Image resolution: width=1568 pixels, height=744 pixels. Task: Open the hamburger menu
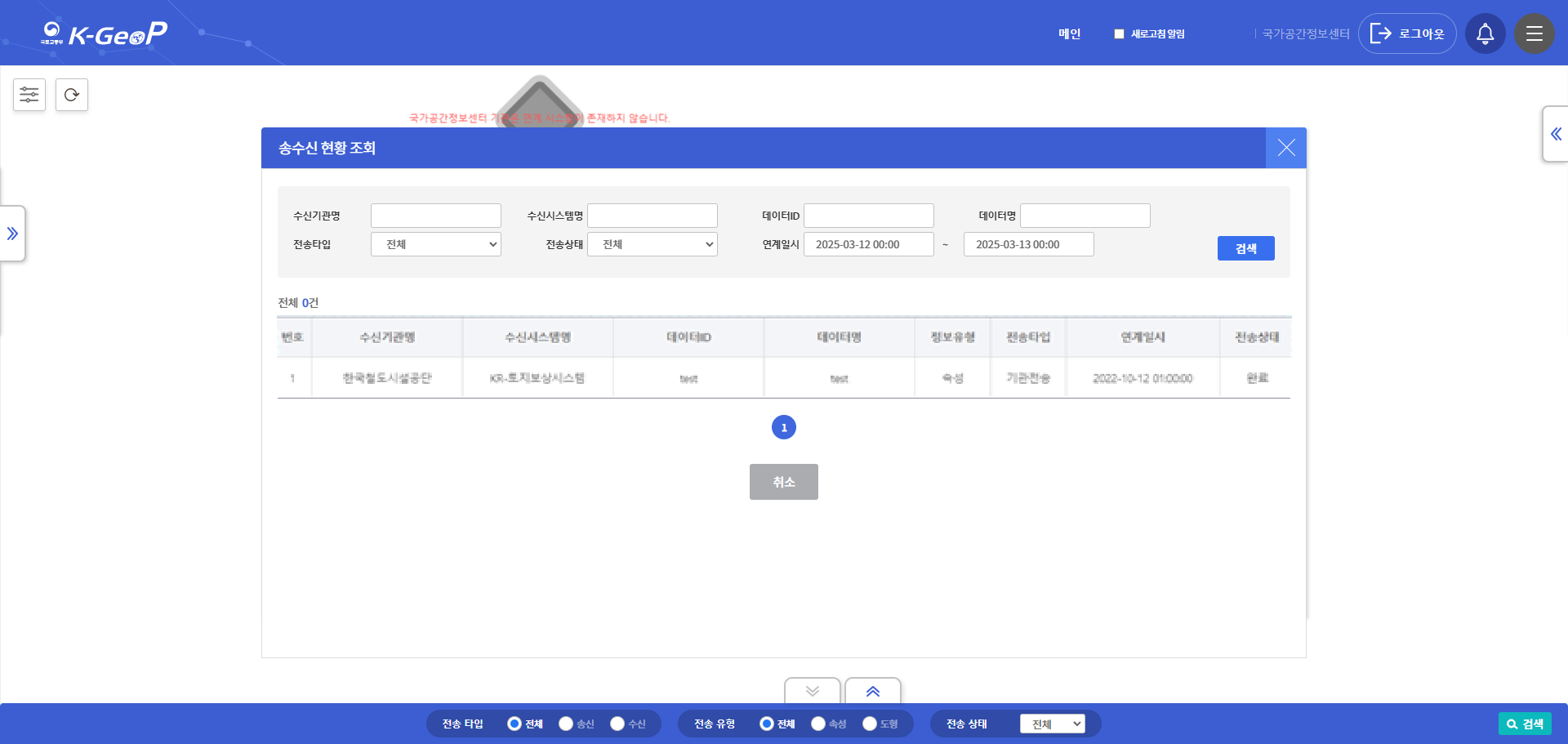1534,33
